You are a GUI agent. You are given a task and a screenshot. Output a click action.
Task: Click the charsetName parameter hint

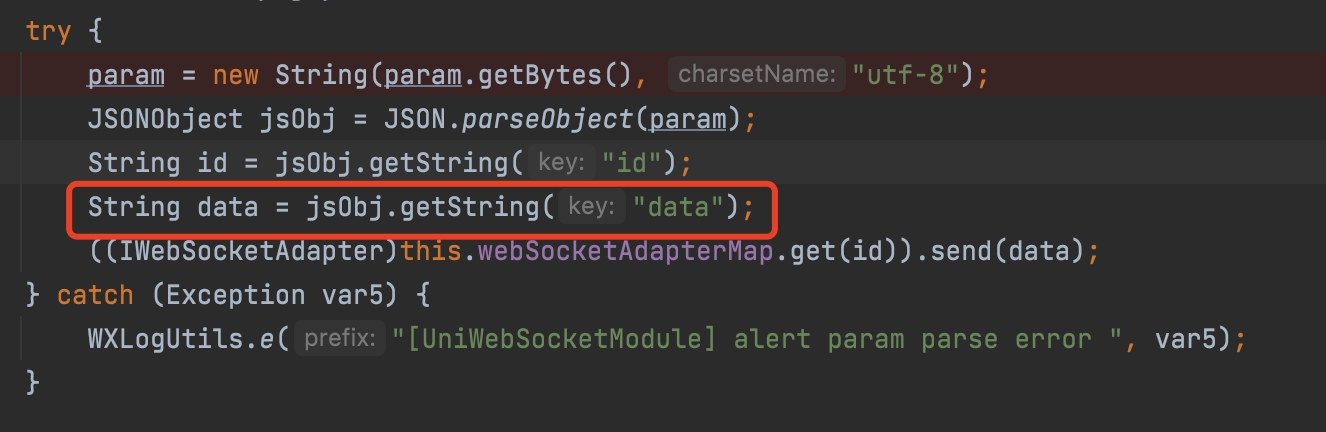755,74
